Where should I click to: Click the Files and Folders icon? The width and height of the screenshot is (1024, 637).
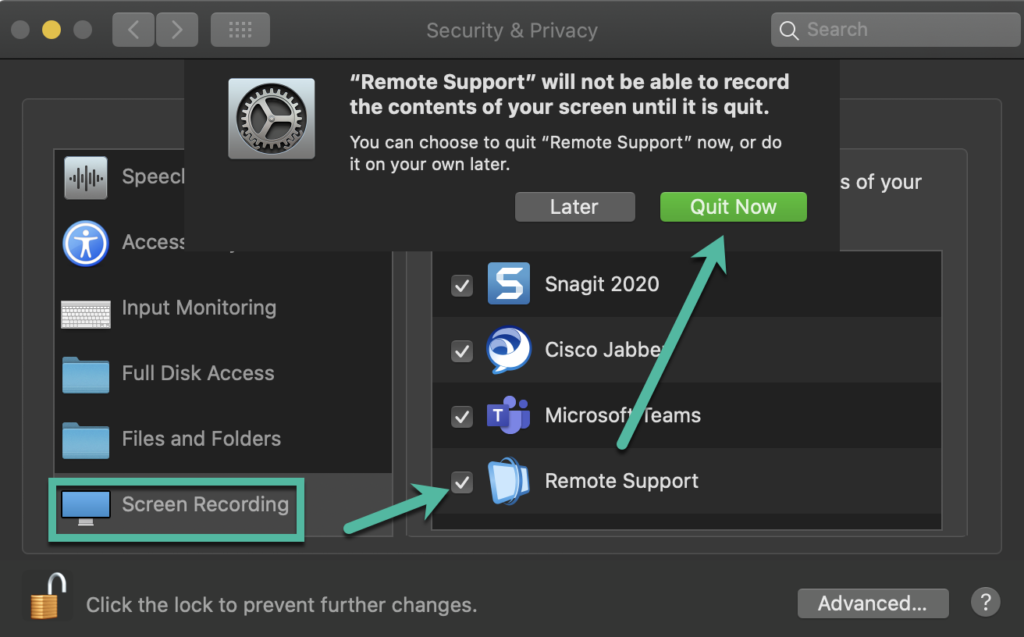point(85,438)
